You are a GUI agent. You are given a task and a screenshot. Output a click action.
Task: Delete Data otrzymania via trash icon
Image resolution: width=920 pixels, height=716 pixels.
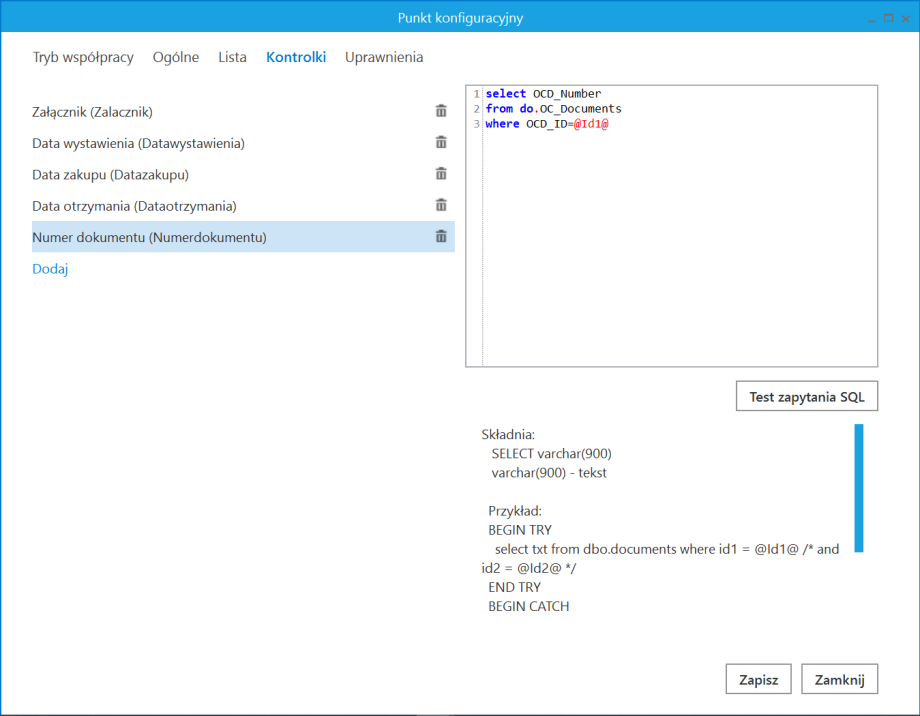(441, 205)
